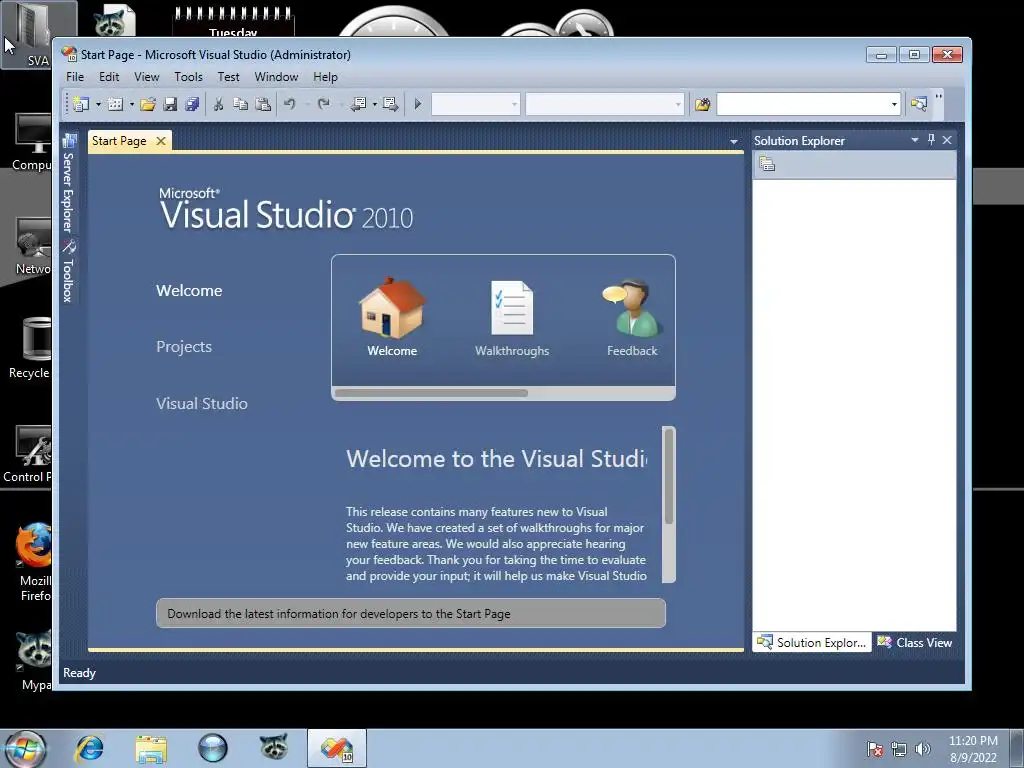Screen dimensions: 1024x768
Task: Open the File menu
Action: point(75,77)
